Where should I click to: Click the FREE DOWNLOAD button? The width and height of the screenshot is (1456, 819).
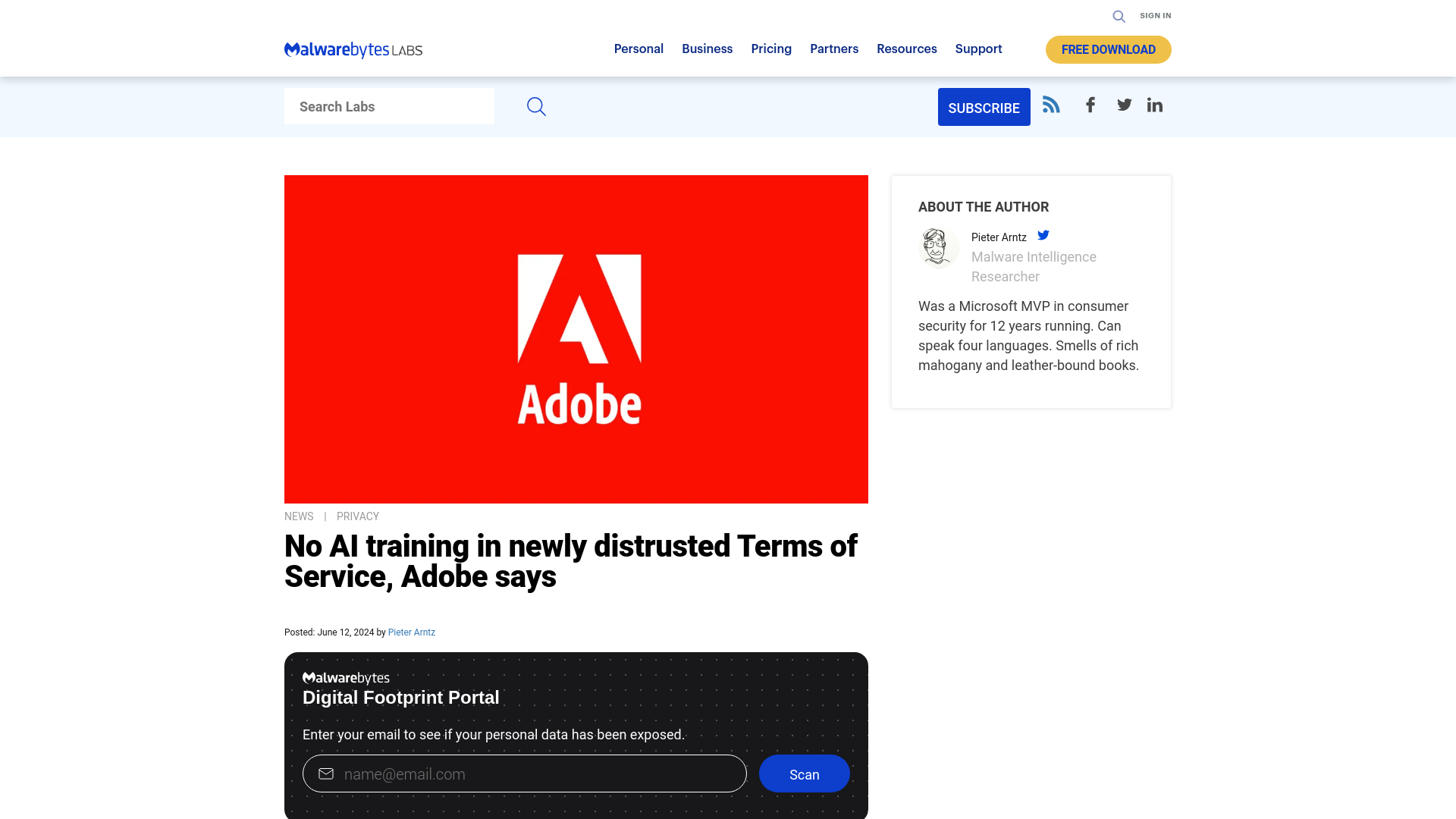coord(1108,49)
